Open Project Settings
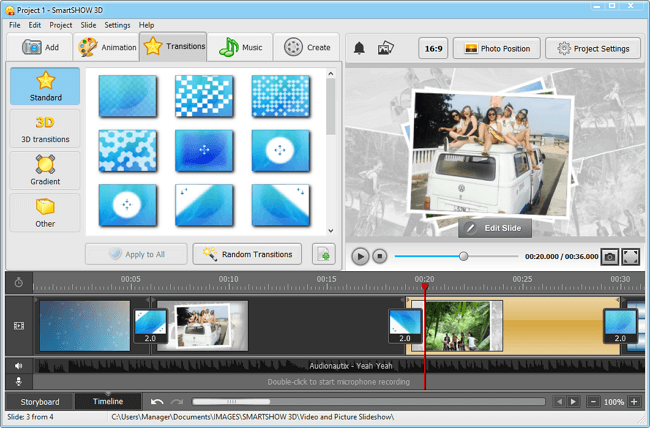The height and width of the screenshot is (428, 650). coord(593,49)
